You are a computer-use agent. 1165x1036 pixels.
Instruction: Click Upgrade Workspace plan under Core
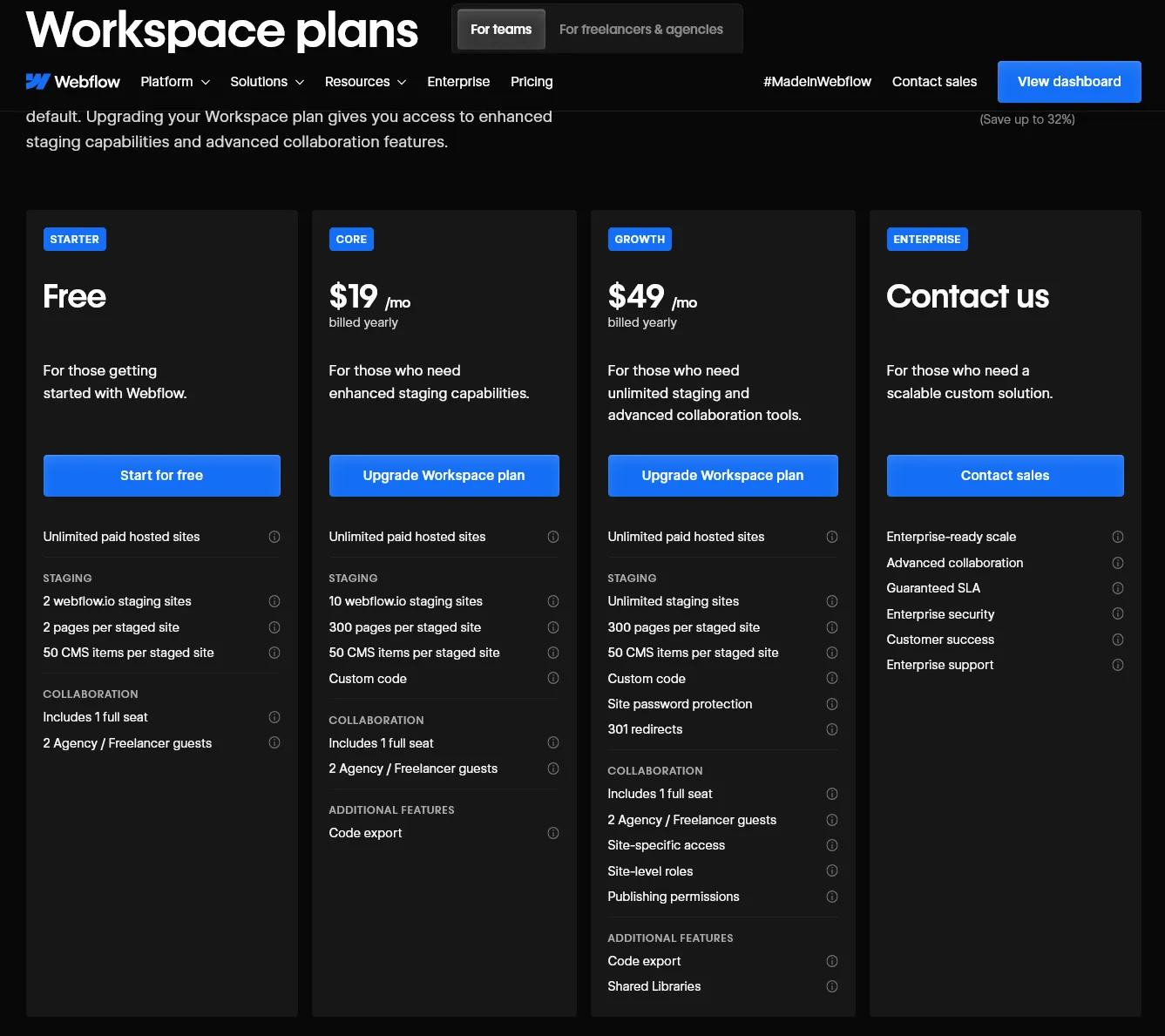tap(444, 476)
